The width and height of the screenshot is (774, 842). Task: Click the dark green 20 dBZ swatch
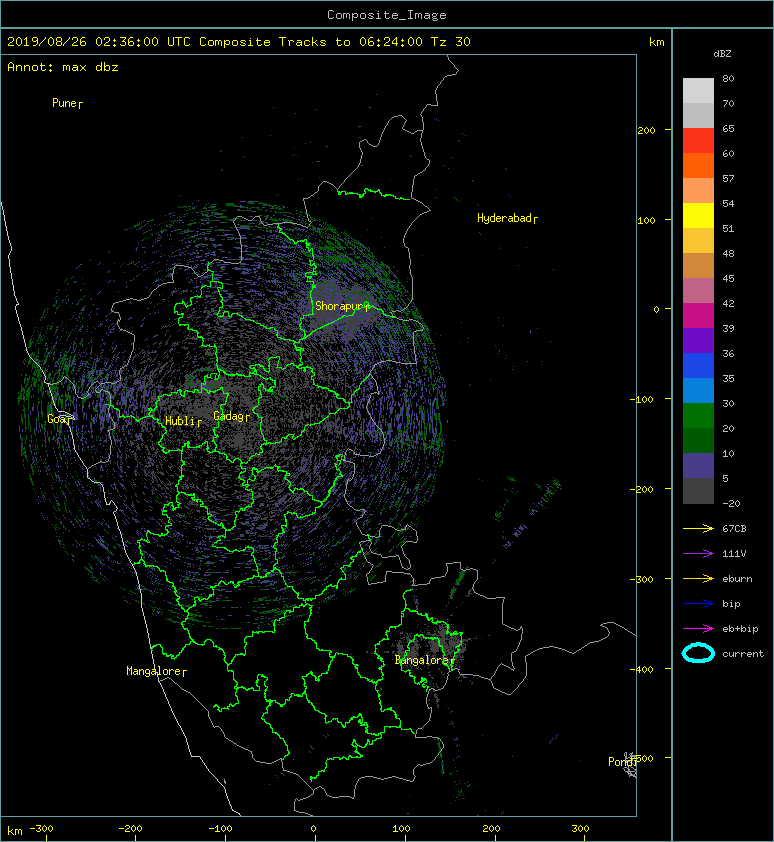tap(698, 441)
